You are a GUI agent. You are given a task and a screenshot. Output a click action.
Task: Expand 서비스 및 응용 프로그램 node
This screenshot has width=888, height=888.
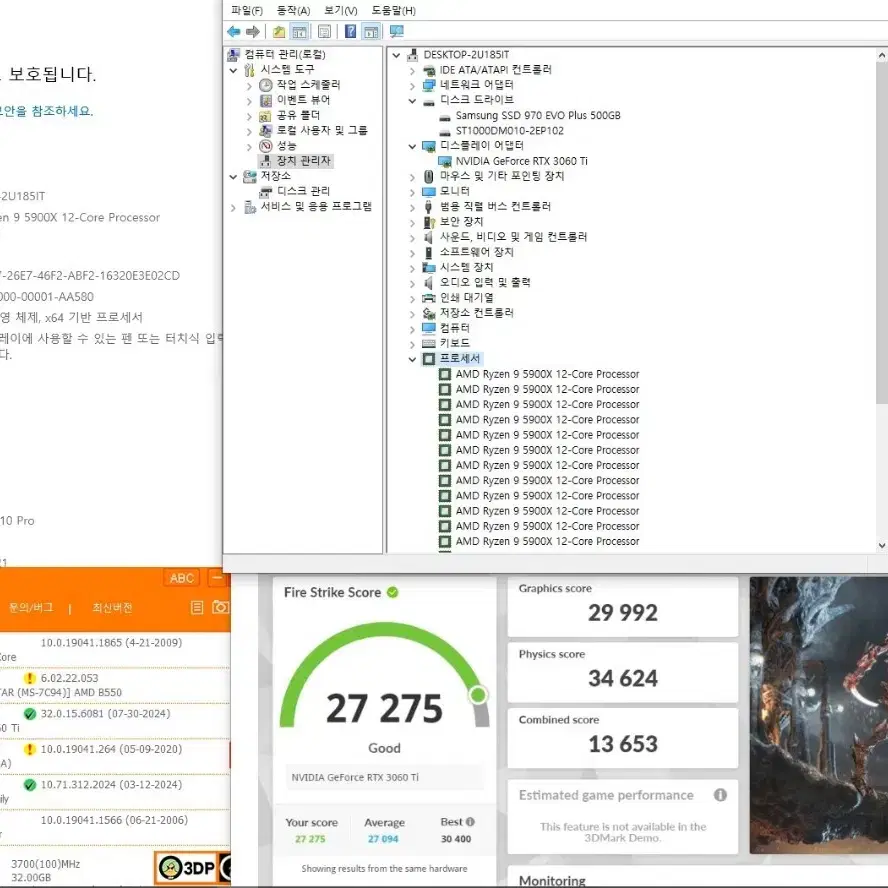tap(233, 208)
